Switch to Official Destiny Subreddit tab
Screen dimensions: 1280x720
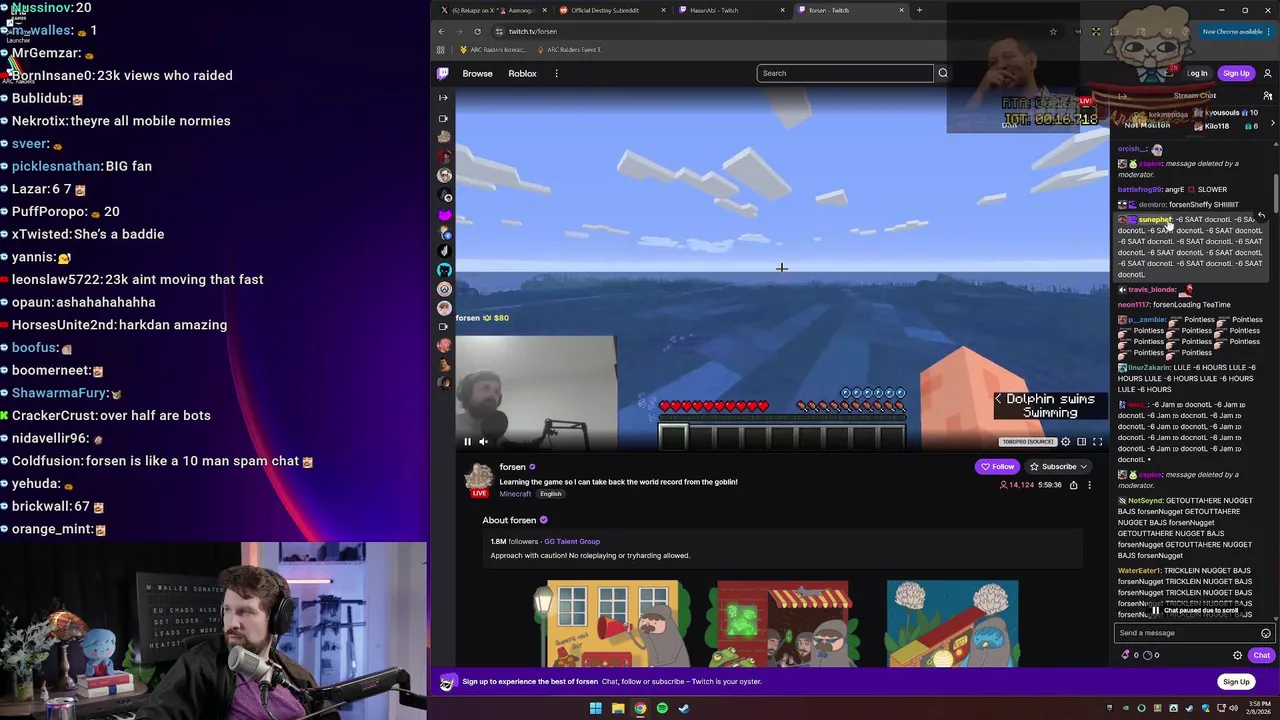point(612,10)
